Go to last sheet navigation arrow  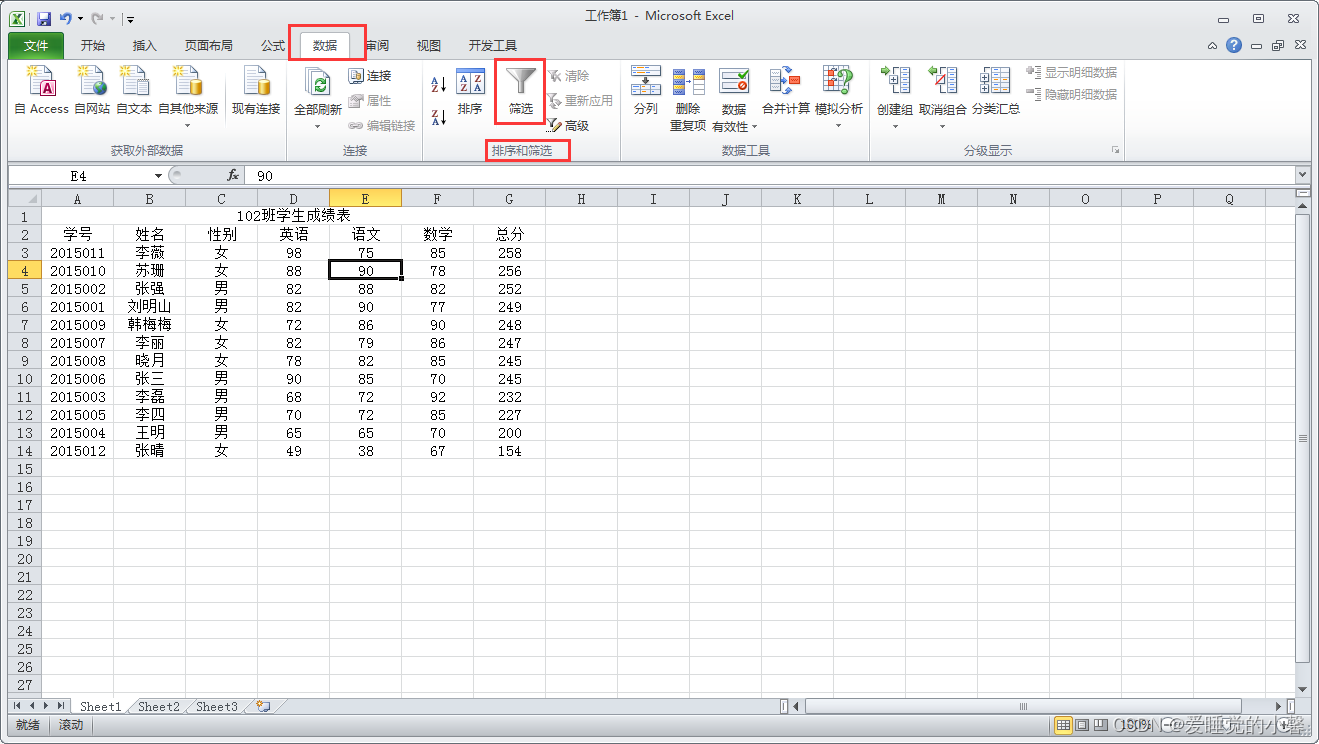[x=61, y=706]
